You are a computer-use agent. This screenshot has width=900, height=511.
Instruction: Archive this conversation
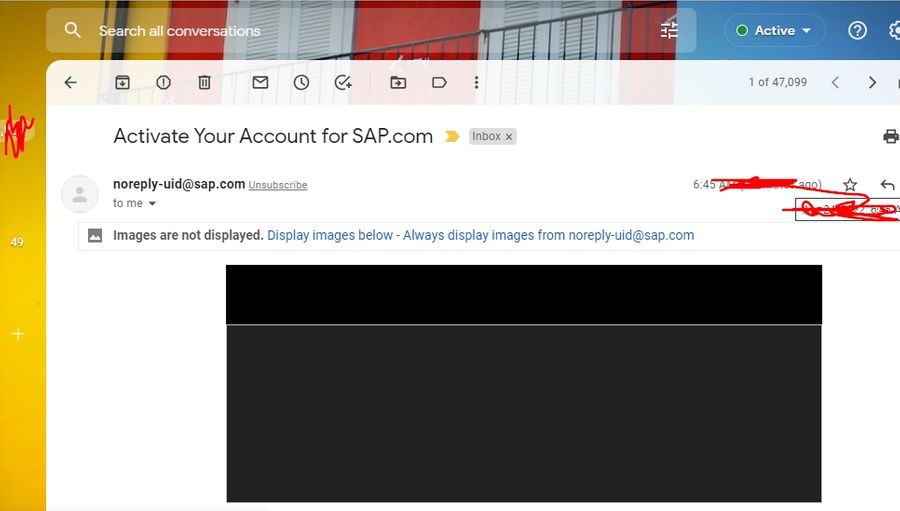click(122, 83)
